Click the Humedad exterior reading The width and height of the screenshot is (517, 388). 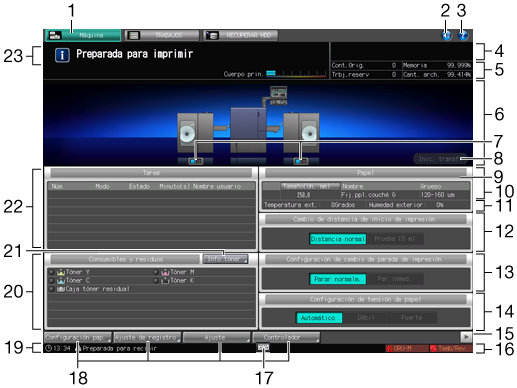point(406,205)
